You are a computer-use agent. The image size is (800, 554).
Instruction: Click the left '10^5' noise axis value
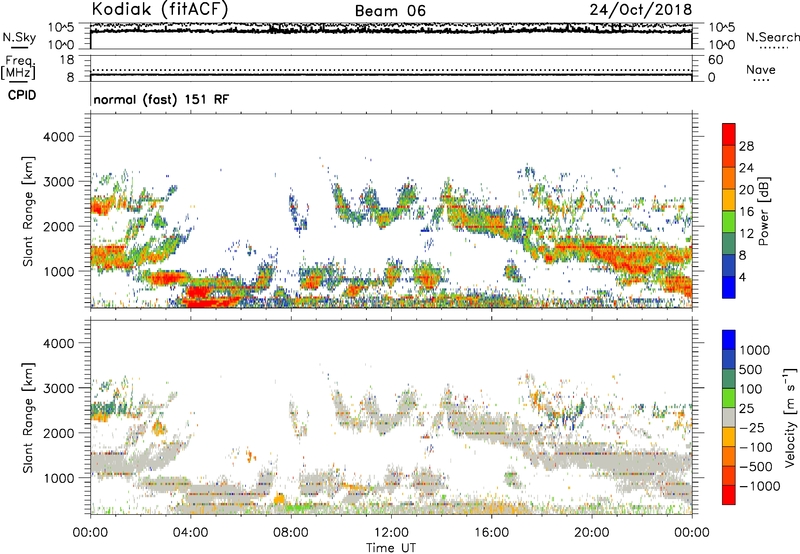coord(61,27)
